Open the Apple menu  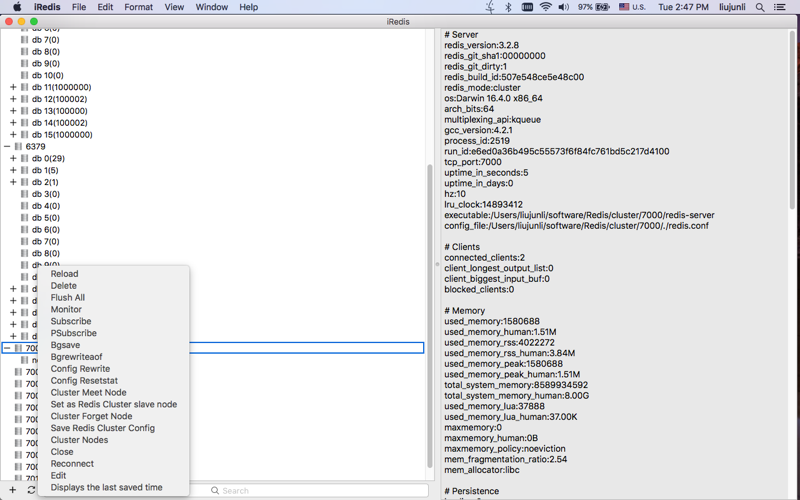(17, 7)
